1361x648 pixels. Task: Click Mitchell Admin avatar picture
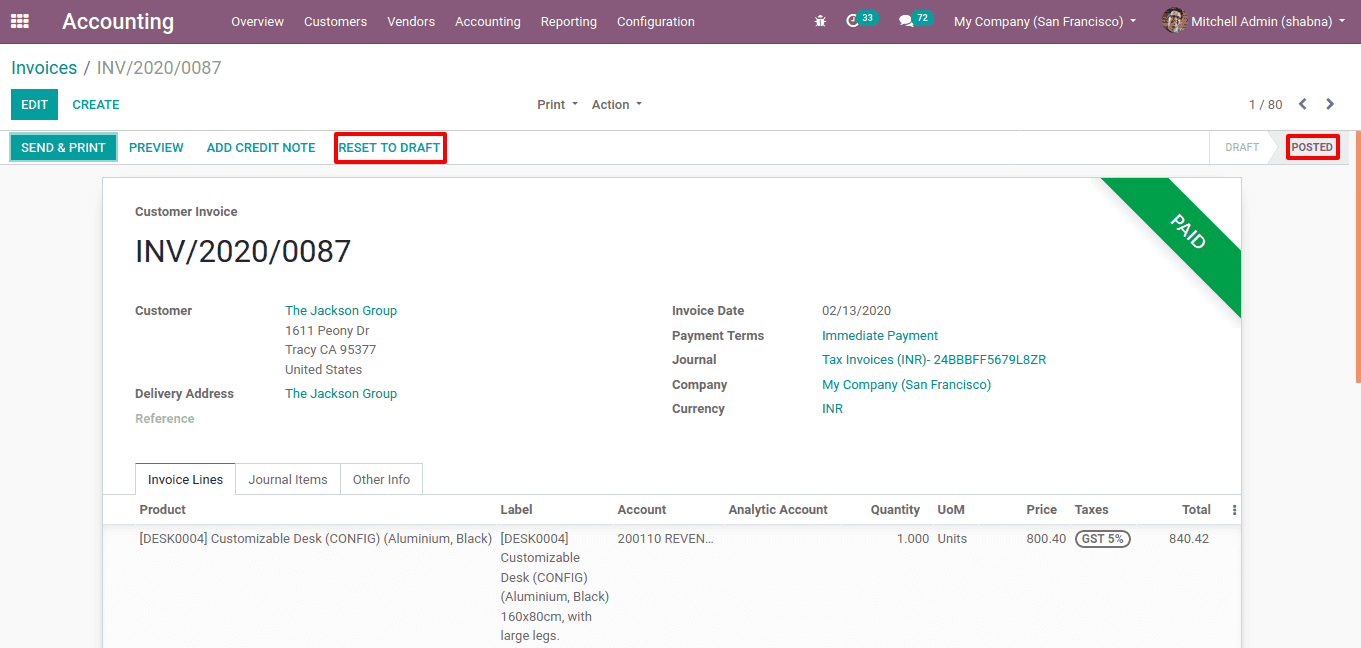(1175, 21)
